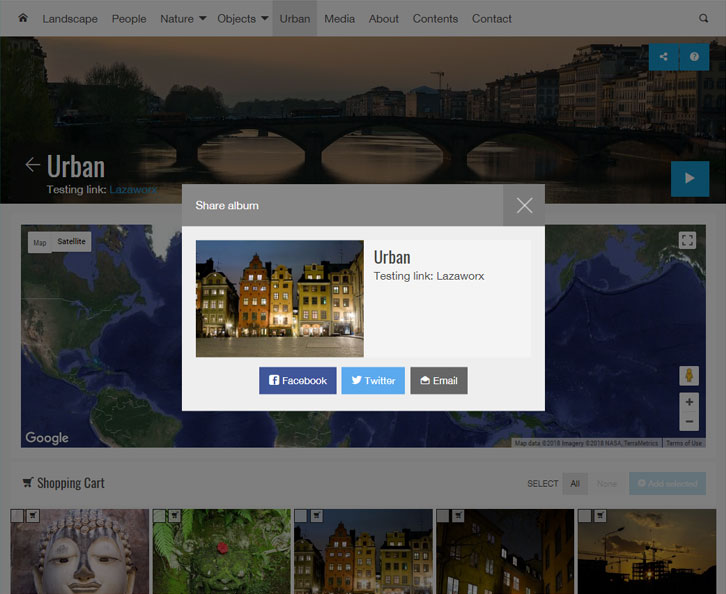Viewport: 726px width, 594px height.
Task: Click the back arrow beside Urban
Action: pos(33,165)
